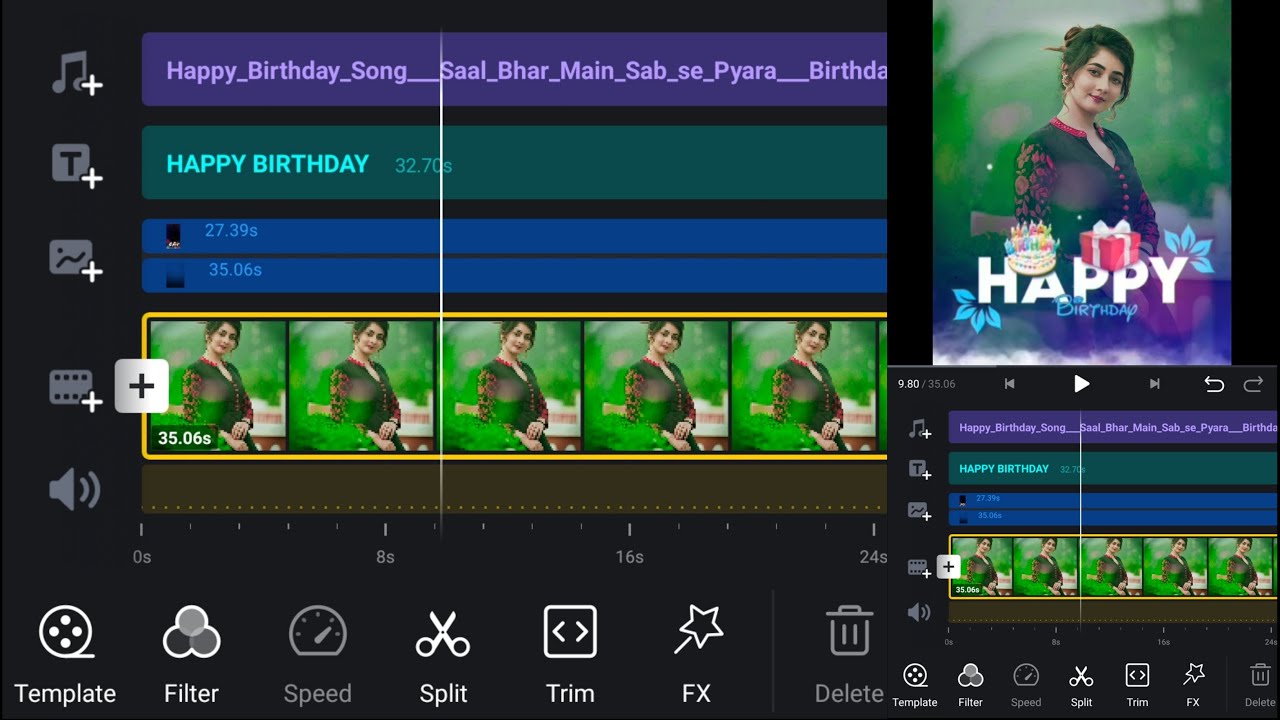Select the small blue 35.06s overlay track
Screen dimensions: 1280x720
[1113, 517]
